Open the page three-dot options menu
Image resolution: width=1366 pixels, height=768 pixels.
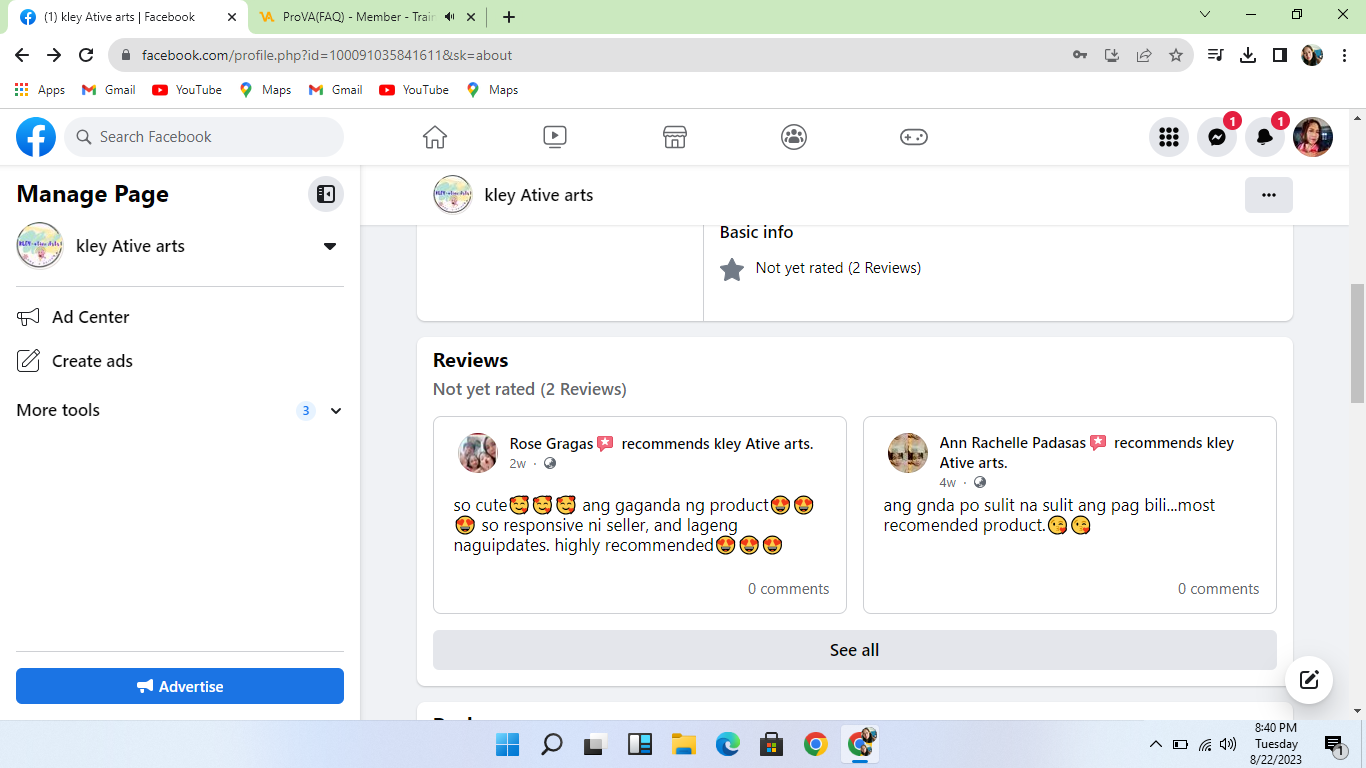1269,195
